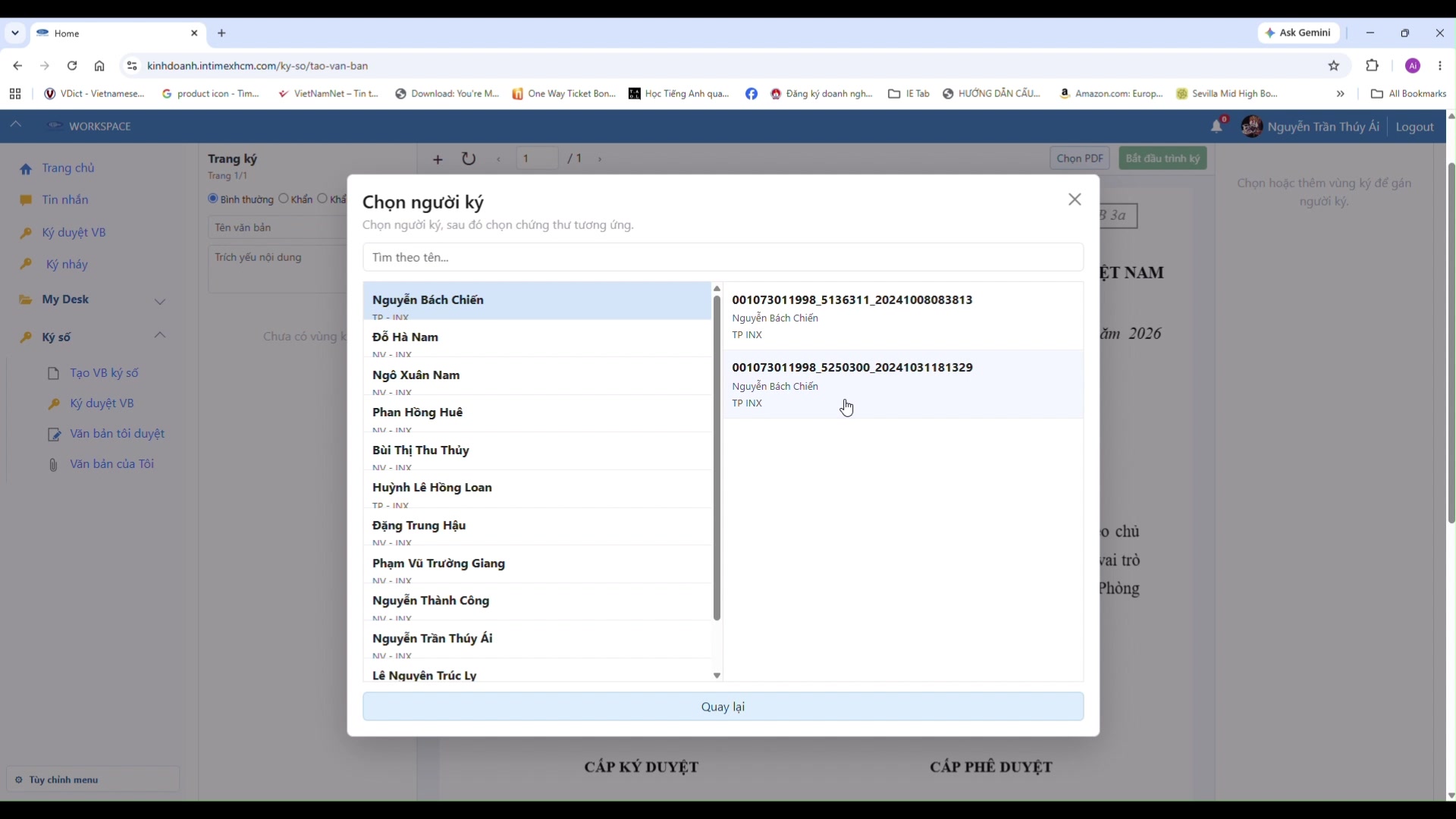Open Trang chủ home icon in sidebar
The width and height of the screenshot is (1456, 819).
click(26, 169)
